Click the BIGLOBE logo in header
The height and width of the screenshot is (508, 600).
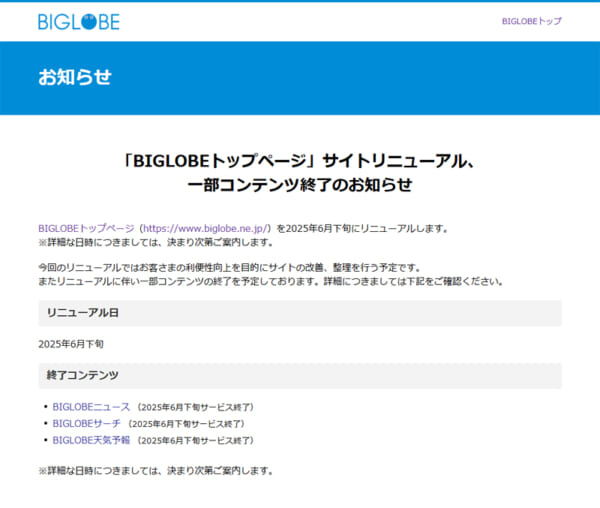tap(79, 22)
